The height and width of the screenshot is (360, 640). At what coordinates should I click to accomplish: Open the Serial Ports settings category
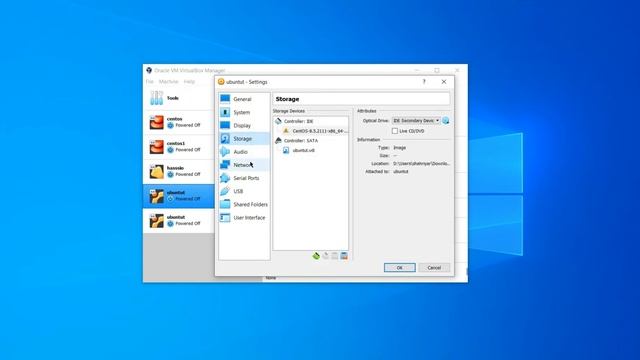(x=244, y=178)
